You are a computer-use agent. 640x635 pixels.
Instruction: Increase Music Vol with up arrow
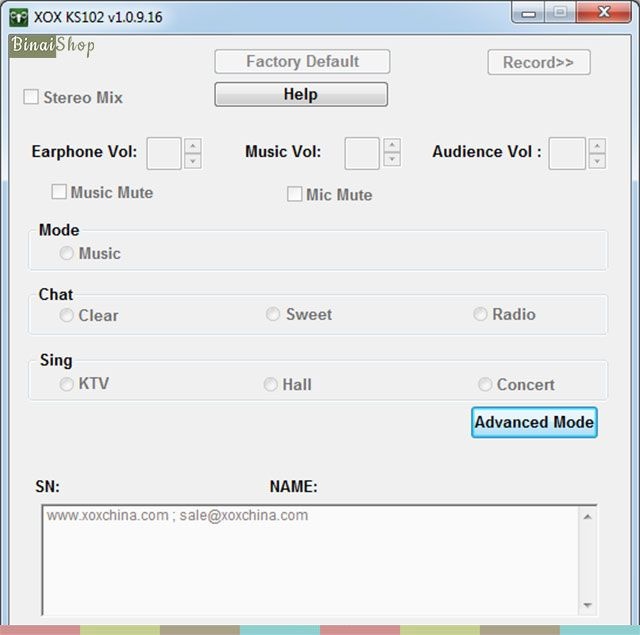point(392,145)
